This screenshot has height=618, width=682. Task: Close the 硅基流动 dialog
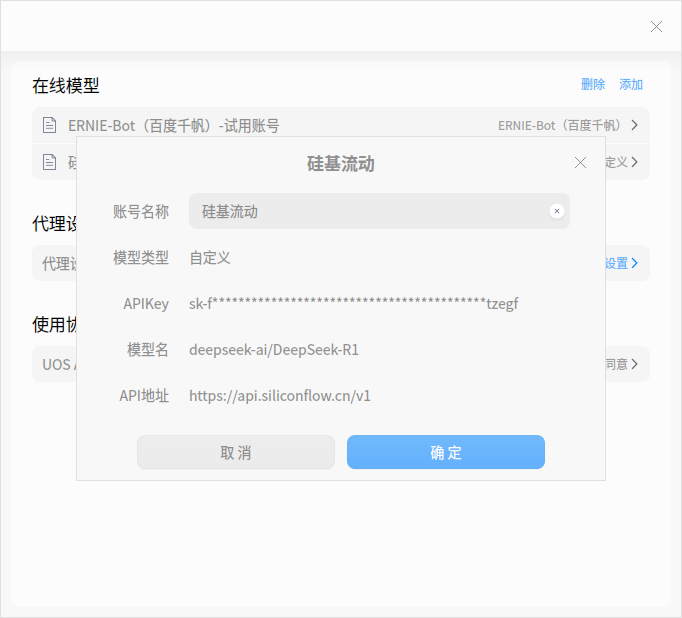580,163
